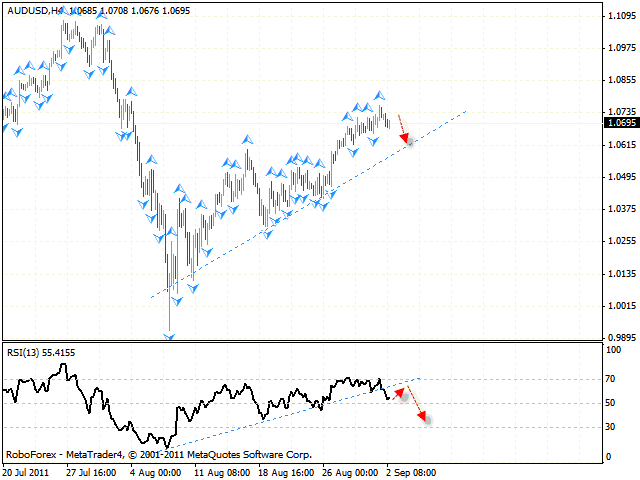Click the 20 Jul 2011 date label
The width and height of the screenshot is (640, 480).
pos(25,472)
